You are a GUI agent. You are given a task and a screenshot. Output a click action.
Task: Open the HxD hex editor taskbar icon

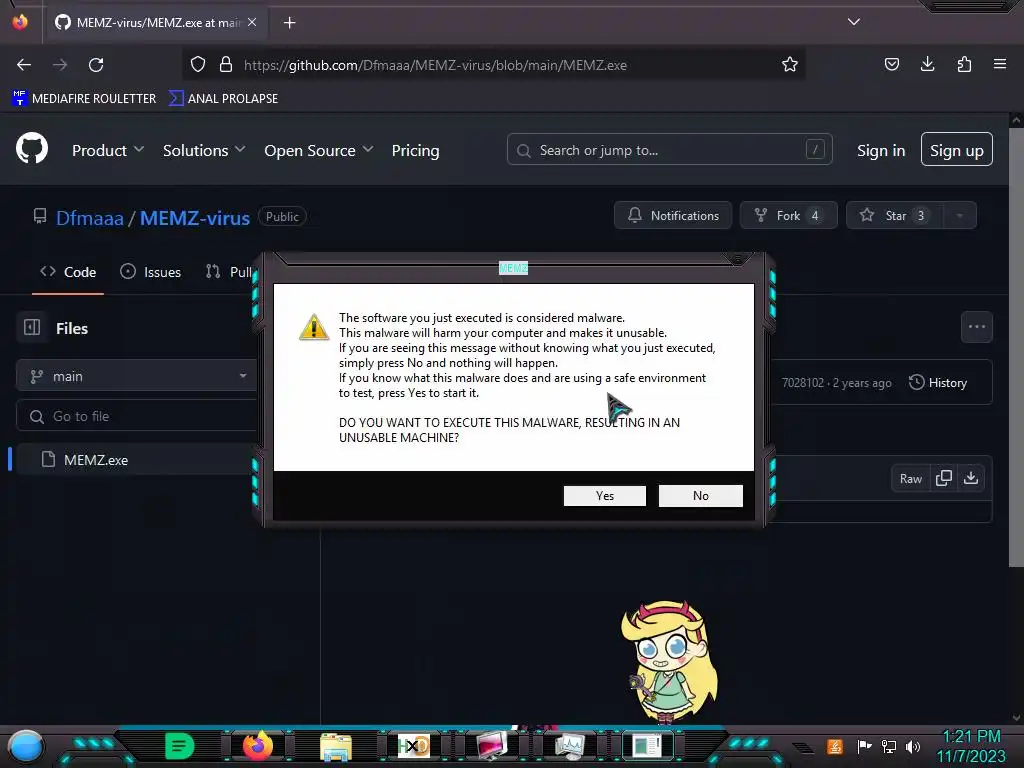413,746
